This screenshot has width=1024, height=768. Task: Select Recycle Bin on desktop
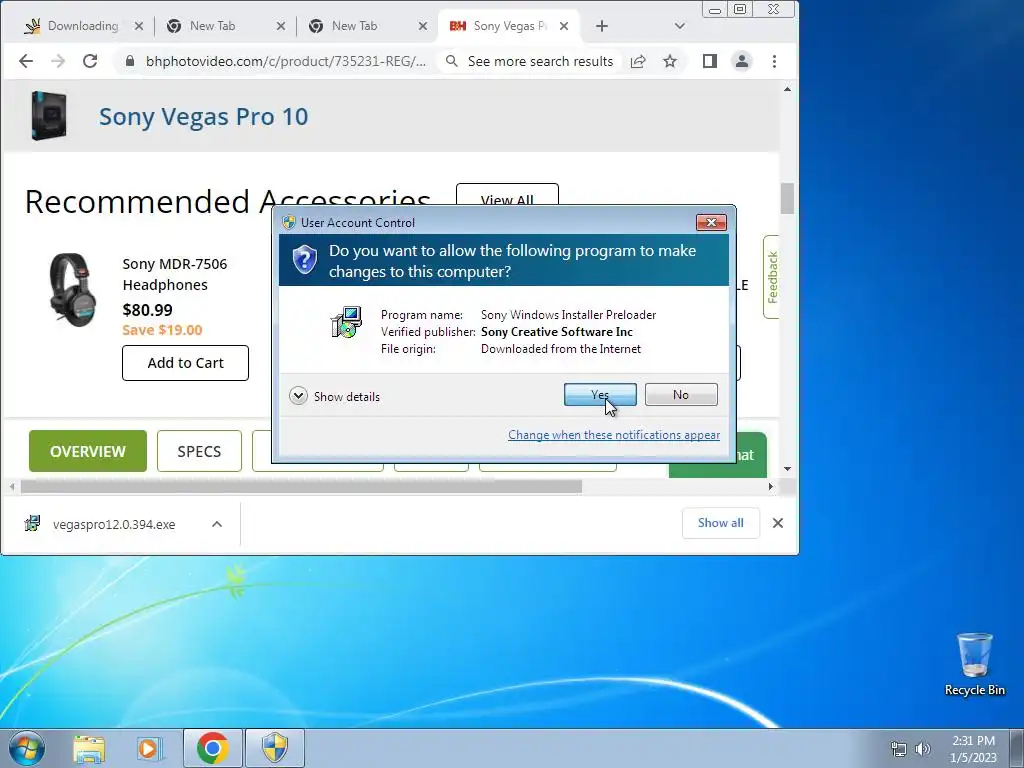pos(974,664)
